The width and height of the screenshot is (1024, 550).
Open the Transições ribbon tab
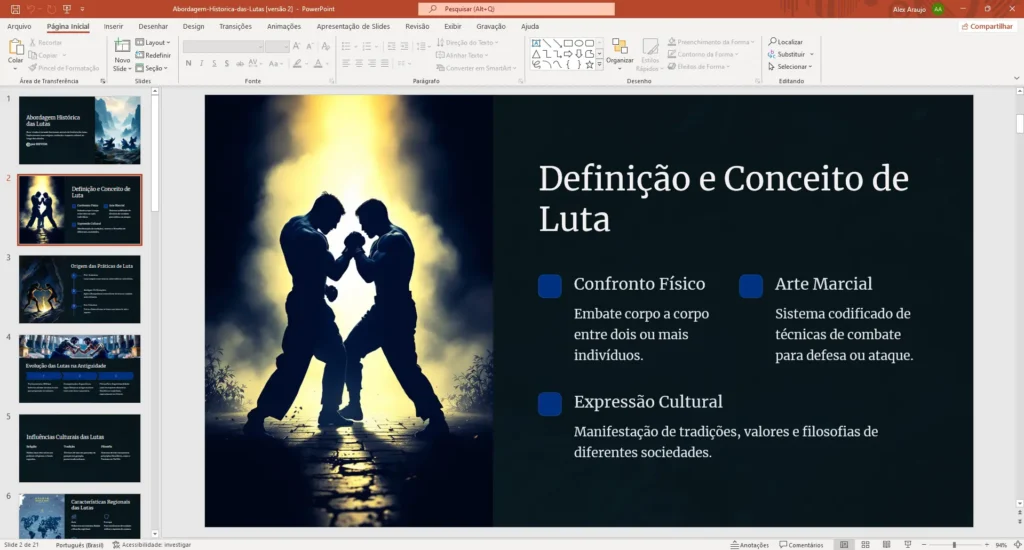235,27
